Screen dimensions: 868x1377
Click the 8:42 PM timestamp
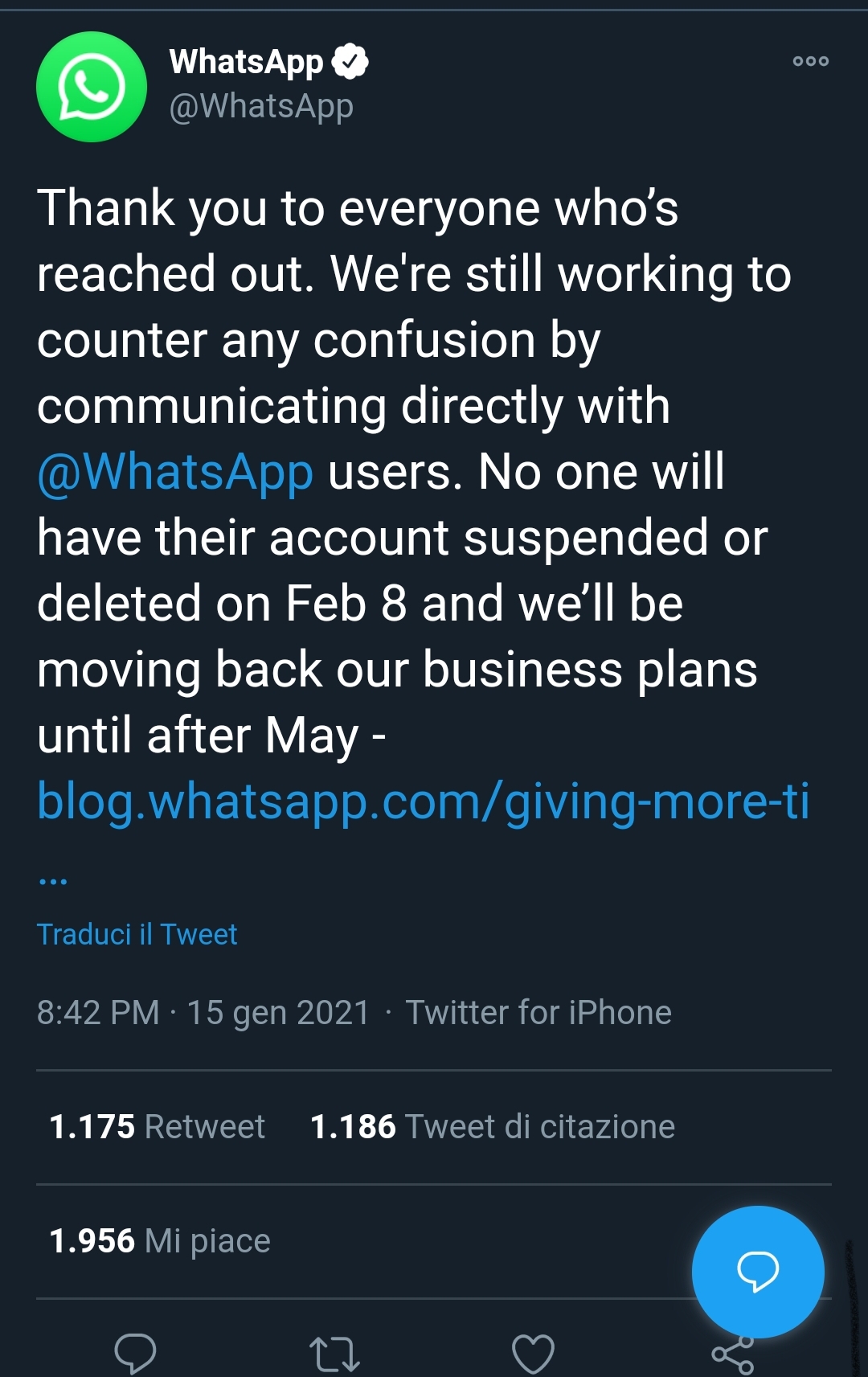pos(98,1013)
